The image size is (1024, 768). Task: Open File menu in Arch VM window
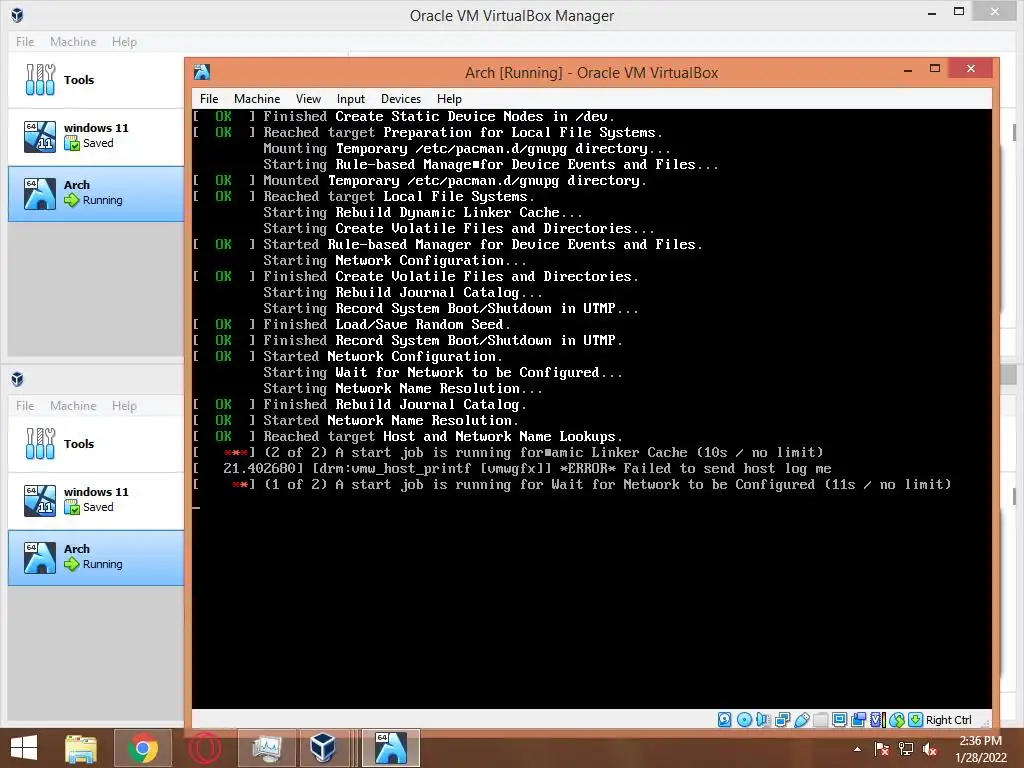click(209, 99)
